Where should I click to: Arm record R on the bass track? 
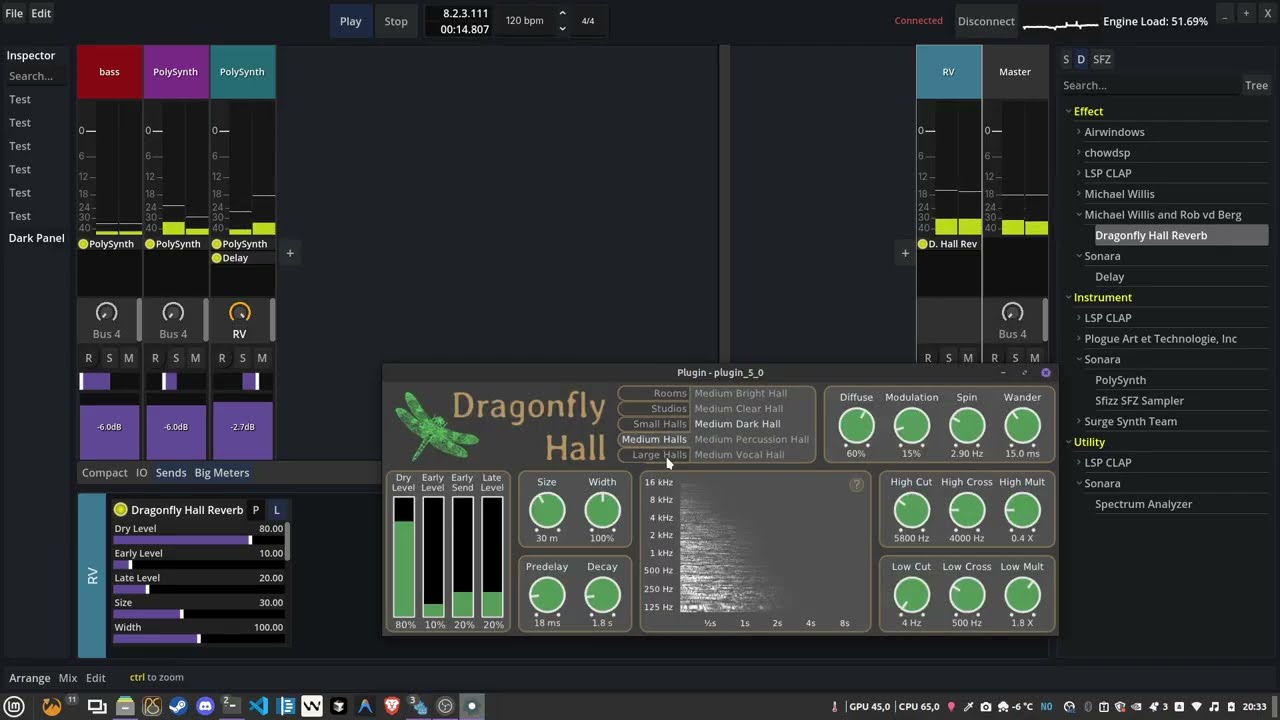point(88,358)
